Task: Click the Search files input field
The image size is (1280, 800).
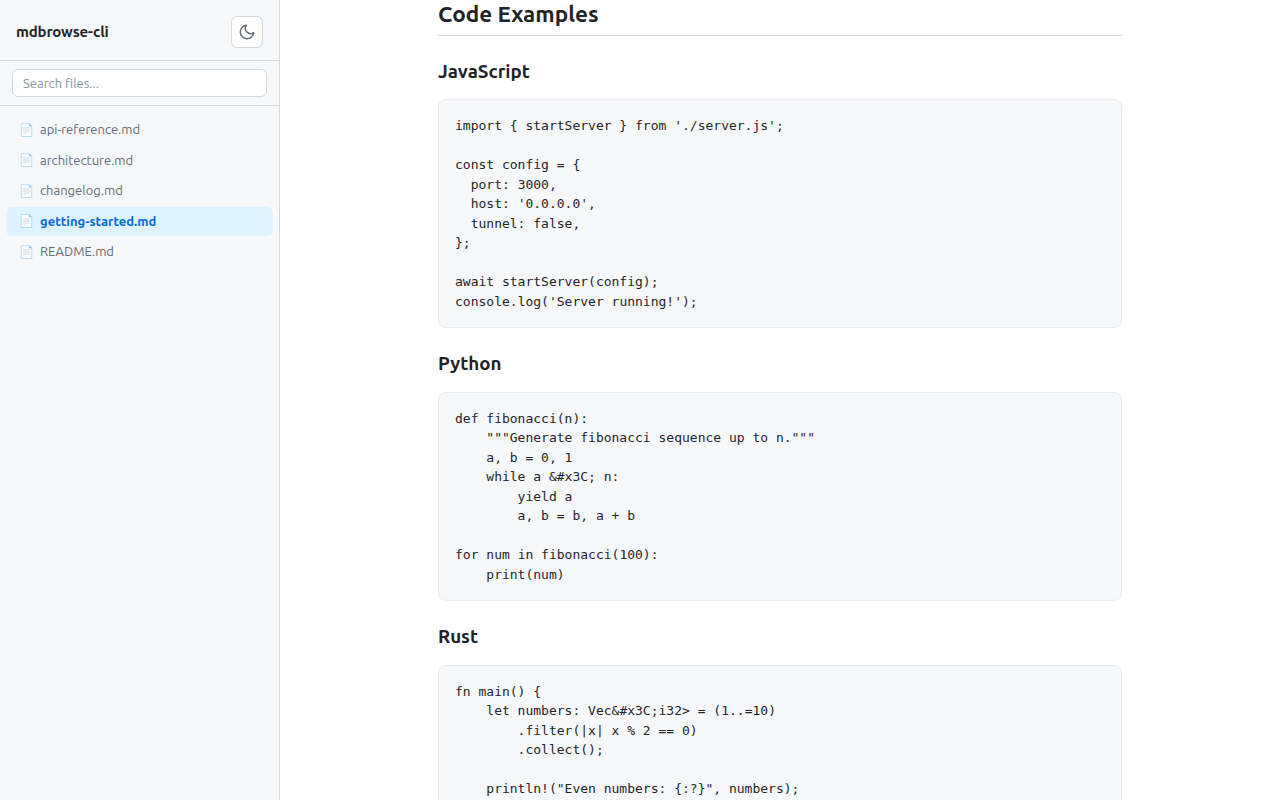Action: click(x=139, y=83)
